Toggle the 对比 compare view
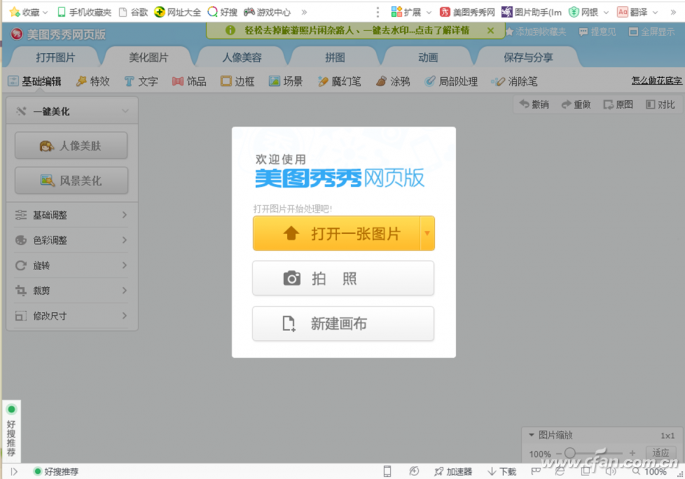 [x=661, y=104]
